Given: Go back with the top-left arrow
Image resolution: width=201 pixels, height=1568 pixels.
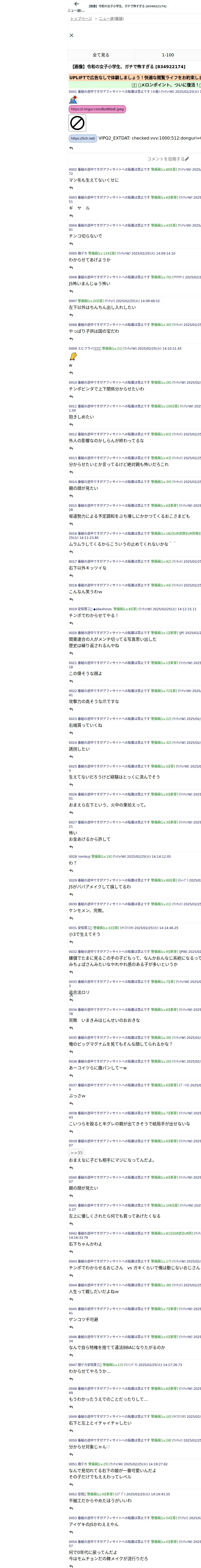Looking at the screenshot, I should click(x=76, y=4).
